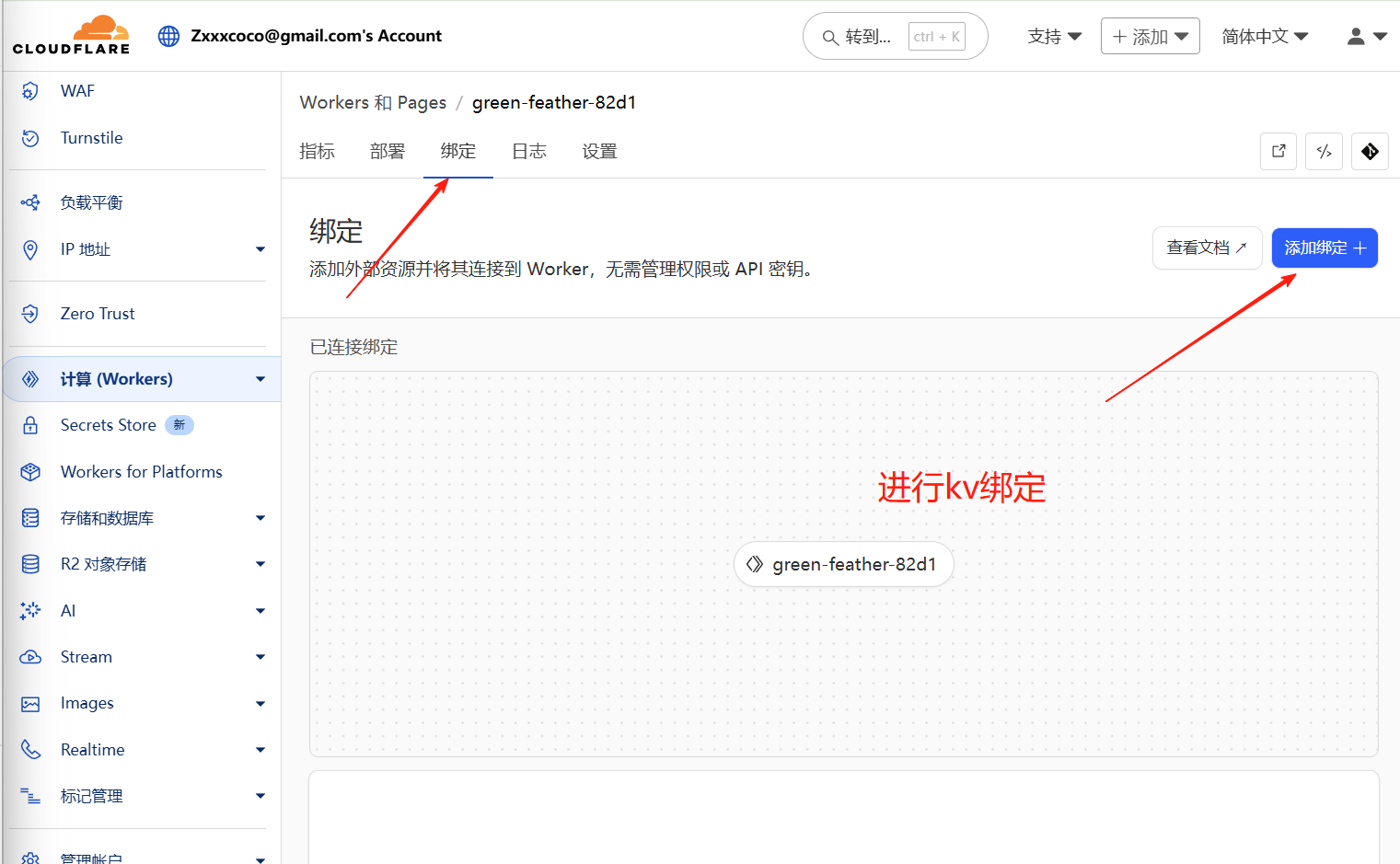
Task: Click the Workers for Platforms cube icon
Action: point(30,472)
